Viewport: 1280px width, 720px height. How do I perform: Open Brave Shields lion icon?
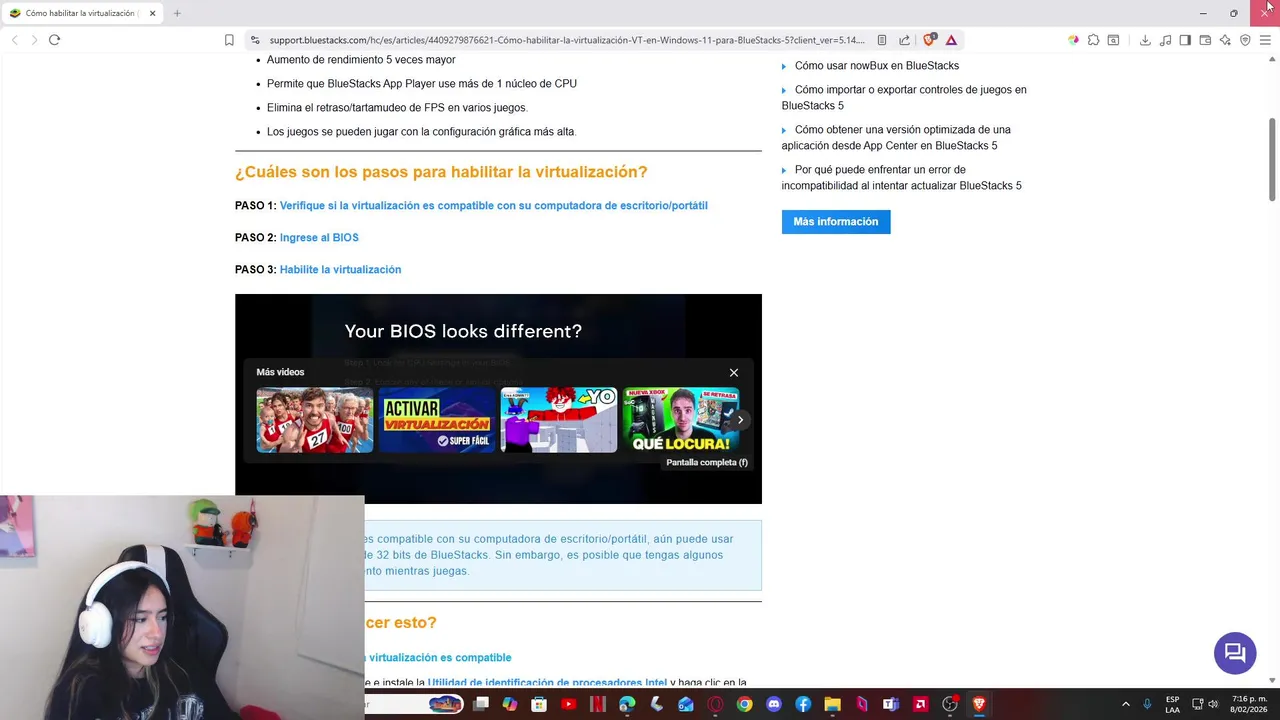click(929, 40)
